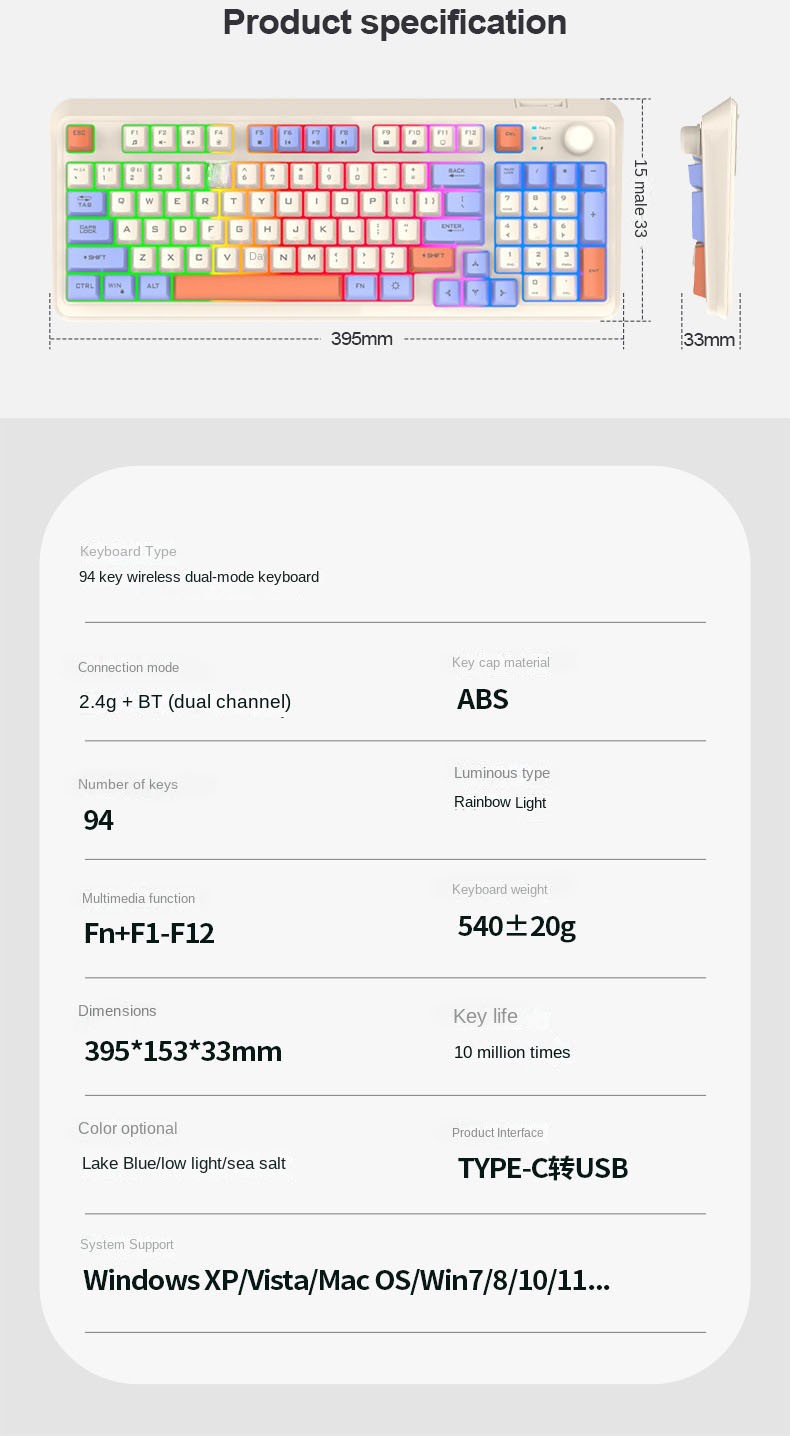
Task: Click the 33mm thickness label
Action: coord(709,340)
